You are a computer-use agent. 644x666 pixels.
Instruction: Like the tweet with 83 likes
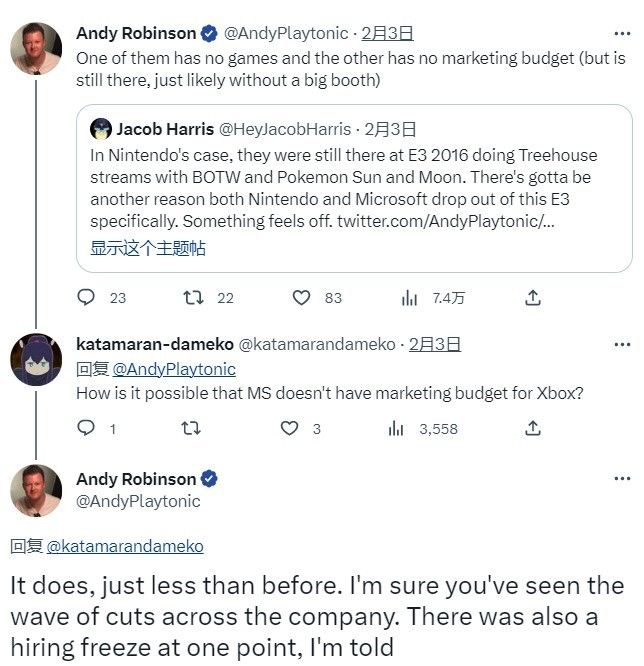point(301,298)
